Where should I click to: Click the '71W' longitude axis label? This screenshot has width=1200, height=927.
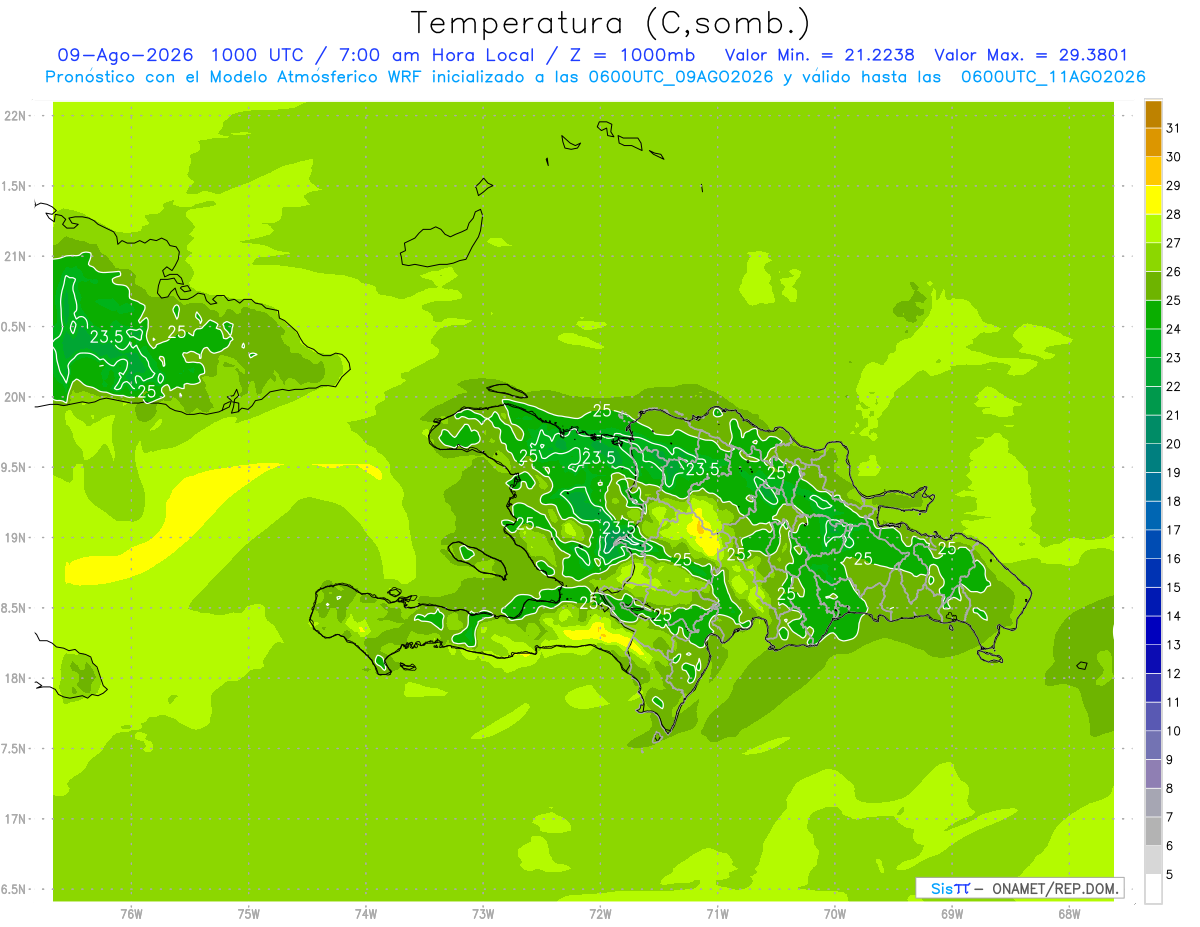(x=717, y=914)
